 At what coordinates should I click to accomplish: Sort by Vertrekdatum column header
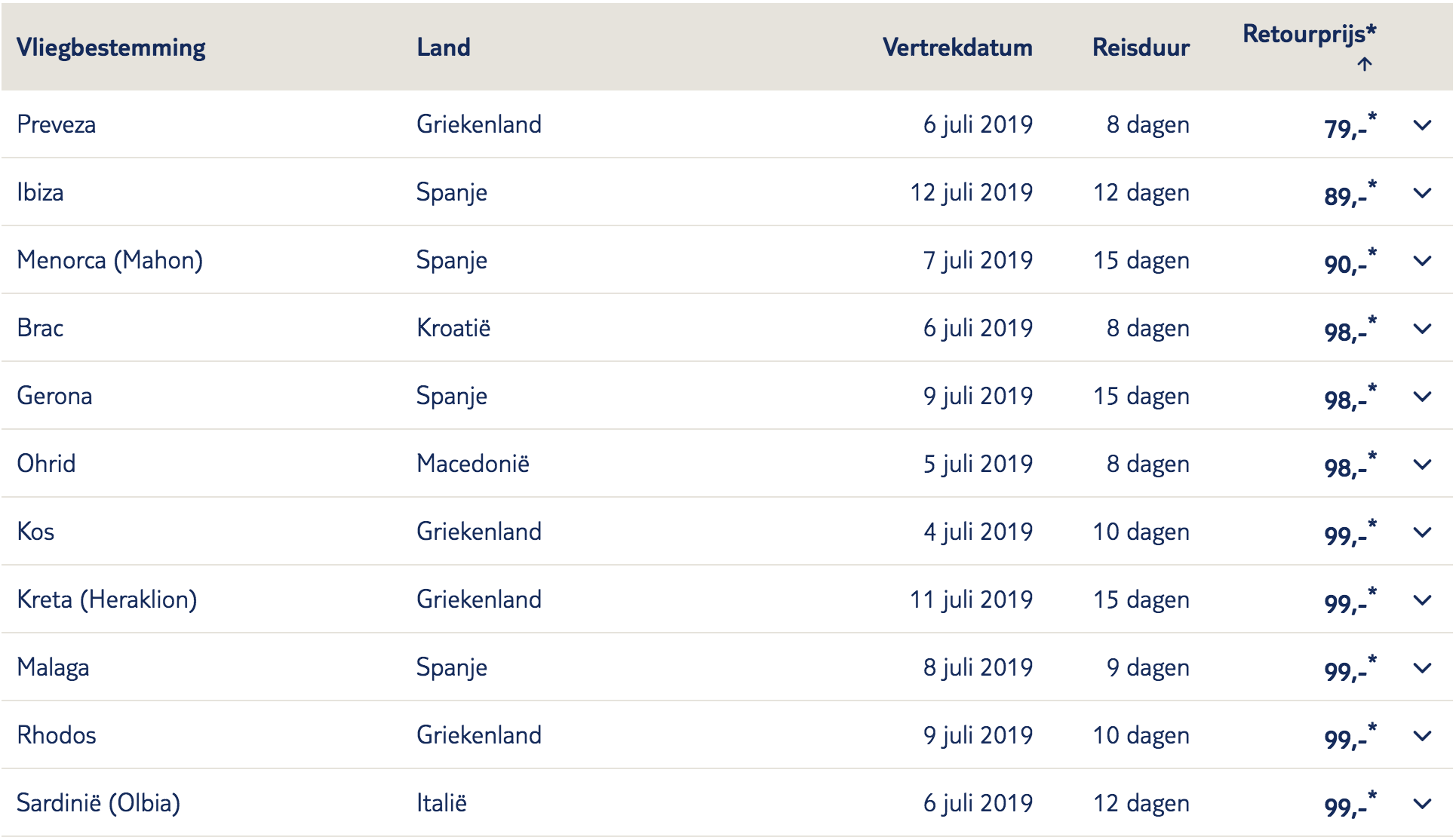tap(957, 48)
